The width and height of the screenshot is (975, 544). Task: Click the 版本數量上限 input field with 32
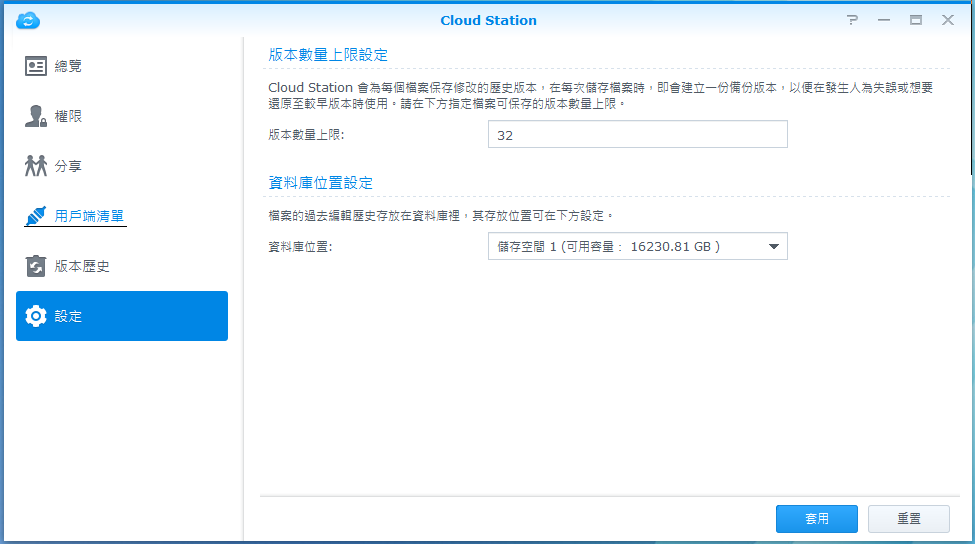pyautogui.click(x=637, y=134)
